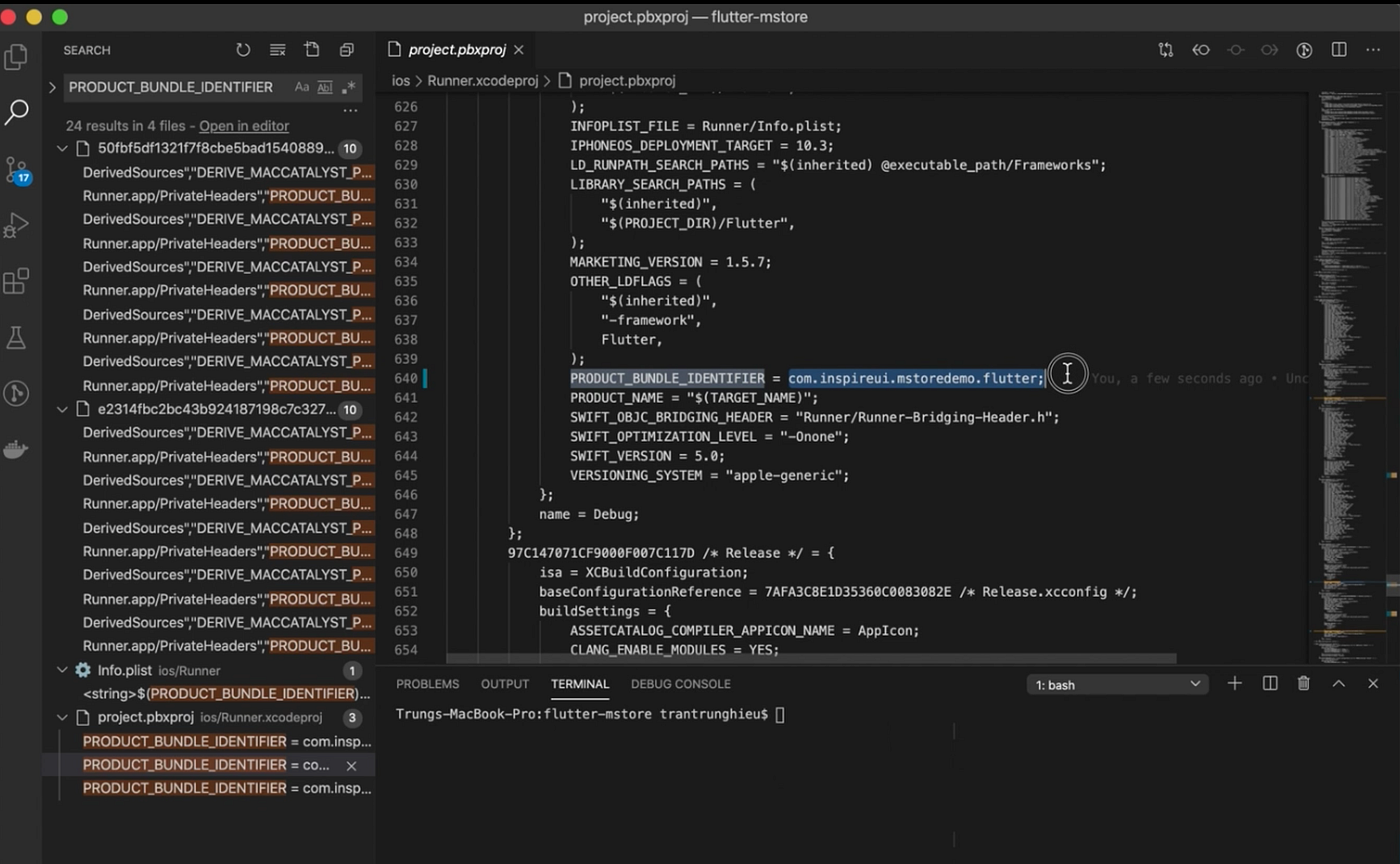Kill the terminal with trash icon
This screenshot has height=864, width=1400.
[1304, 684]
